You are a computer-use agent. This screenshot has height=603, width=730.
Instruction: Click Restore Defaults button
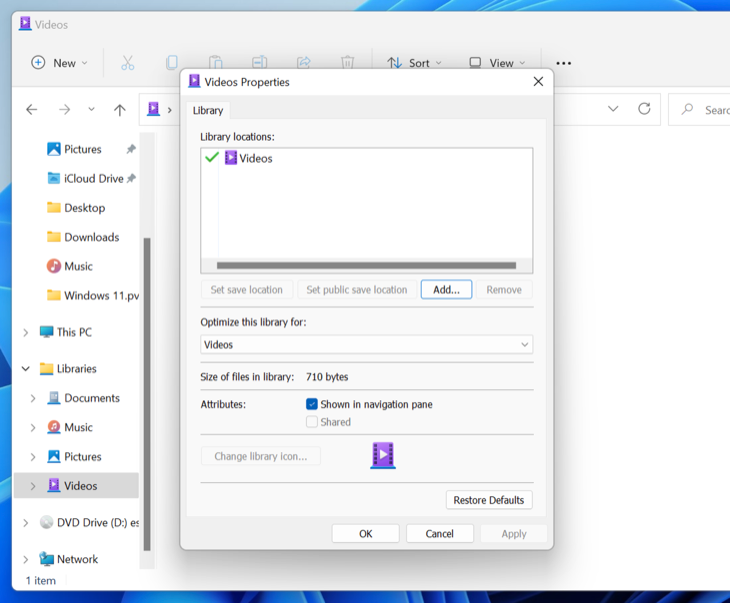(x=489, y=500)
